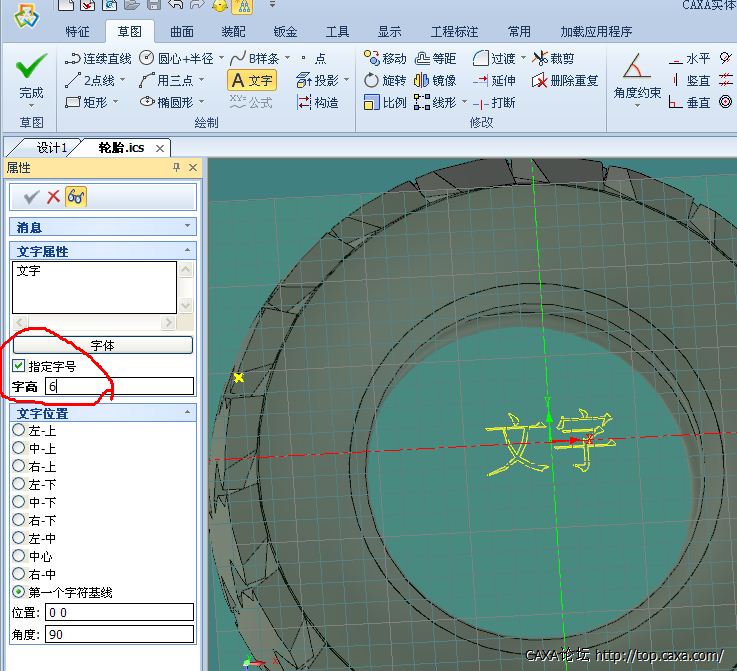Image resolution: width=737 pixels, height=671 pixels.
Task: Collapse the 文字属性 section
Action: click(x=188, y=250)
